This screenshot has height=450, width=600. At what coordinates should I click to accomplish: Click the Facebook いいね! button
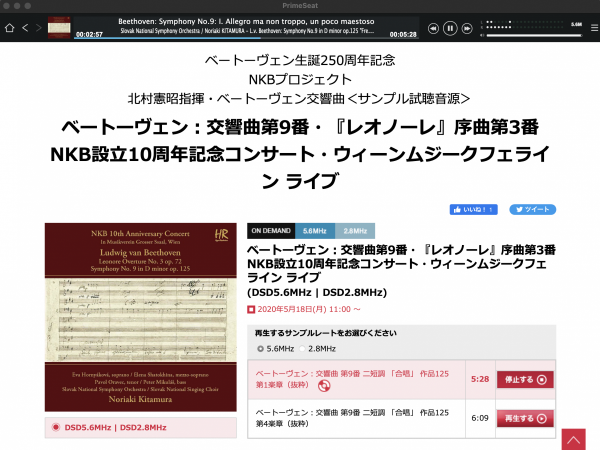(x=474, y=210)
